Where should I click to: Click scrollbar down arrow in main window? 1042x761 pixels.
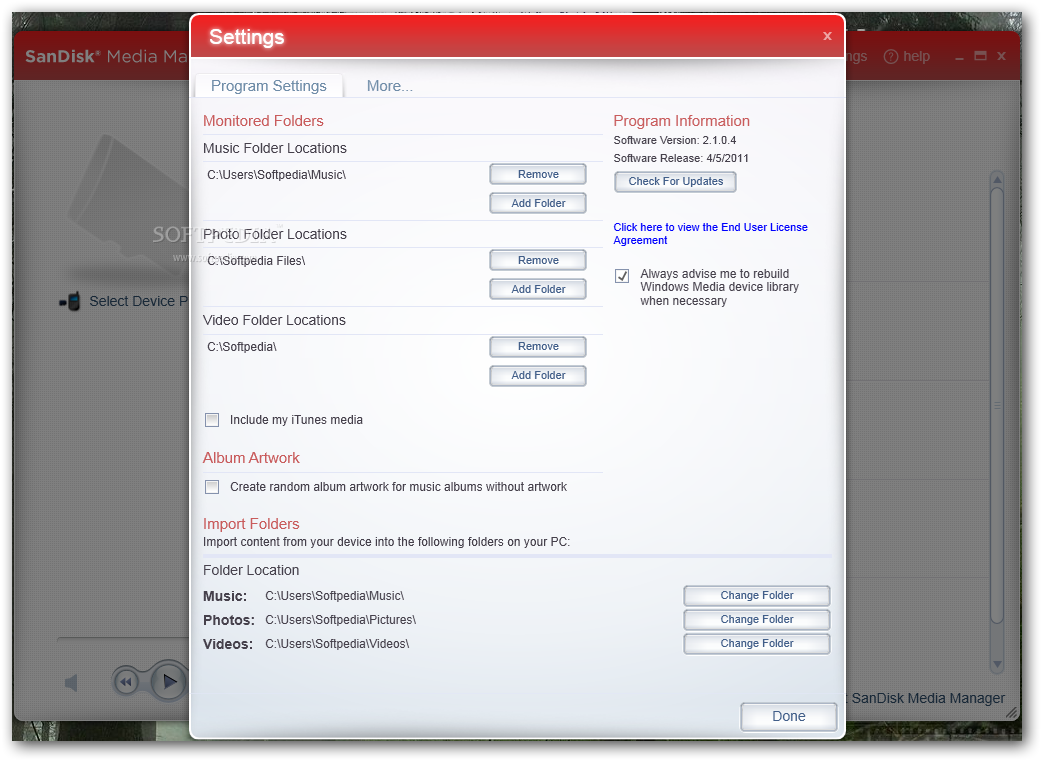(997, 663)
